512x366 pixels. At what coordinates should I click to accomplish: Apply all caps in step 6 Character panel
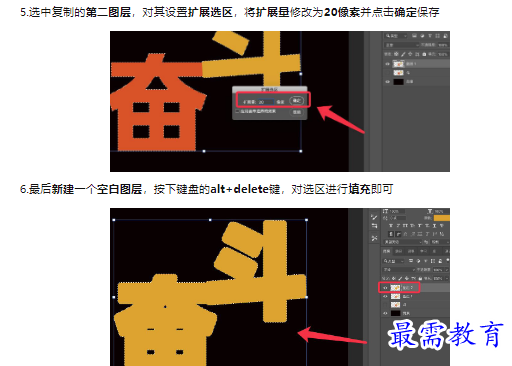coord(405,226)
